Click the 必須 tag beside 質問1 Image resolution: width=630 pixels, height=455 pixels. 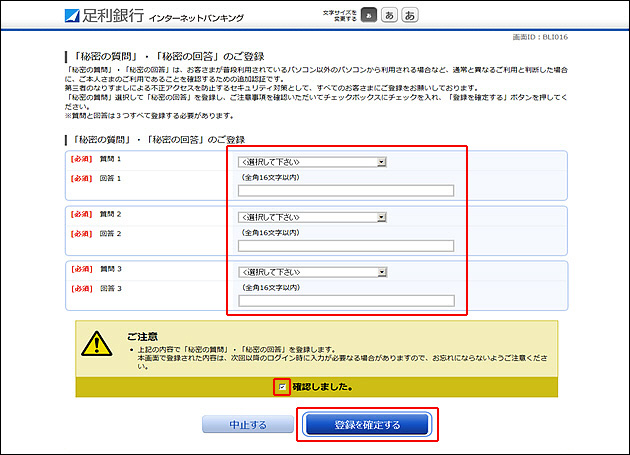pyautogui.click(x=80, y=160)
